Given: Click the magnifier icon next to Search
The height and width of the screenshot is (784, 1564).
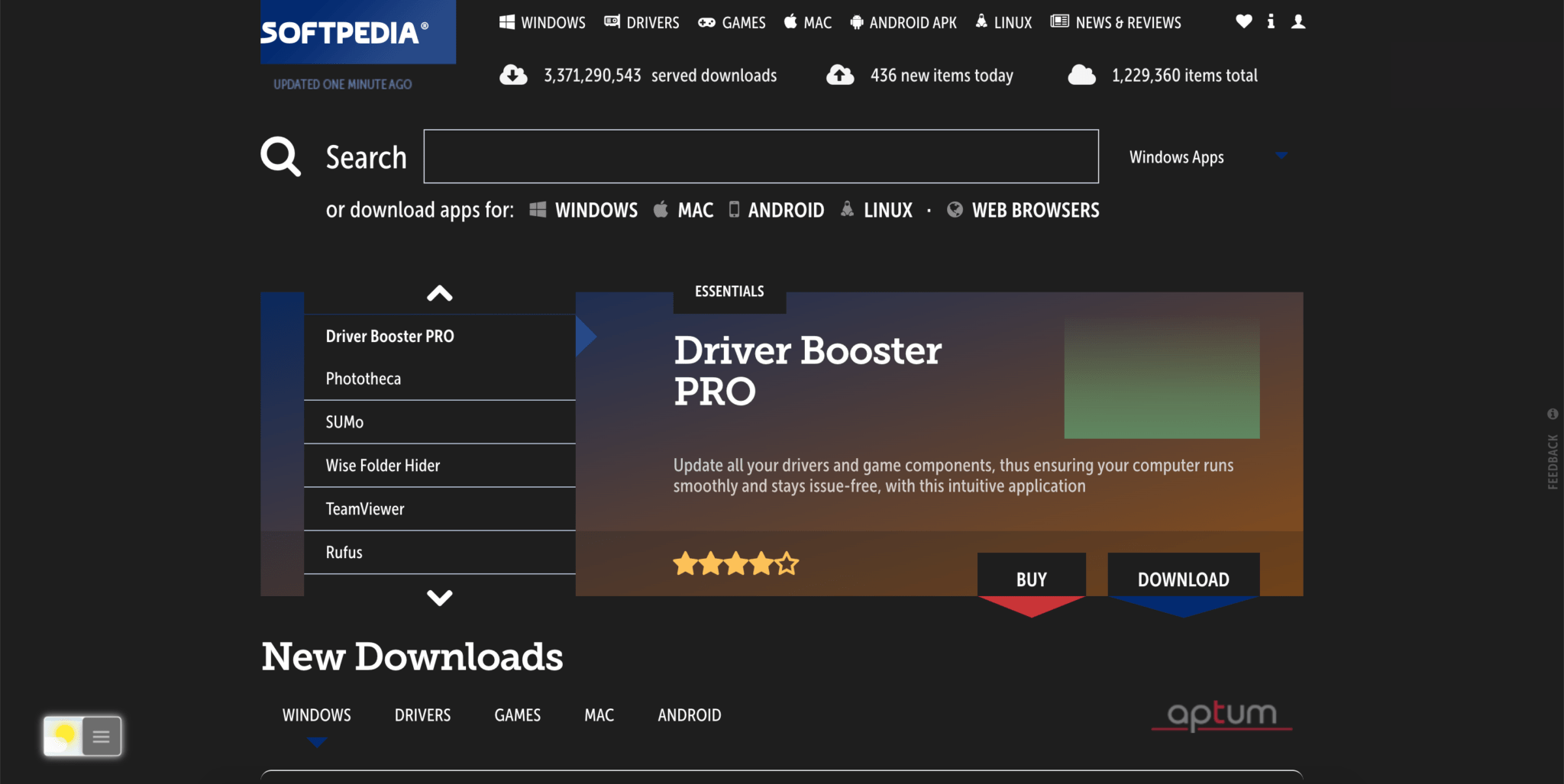Looking at the screenshot, I should point(280,156).
